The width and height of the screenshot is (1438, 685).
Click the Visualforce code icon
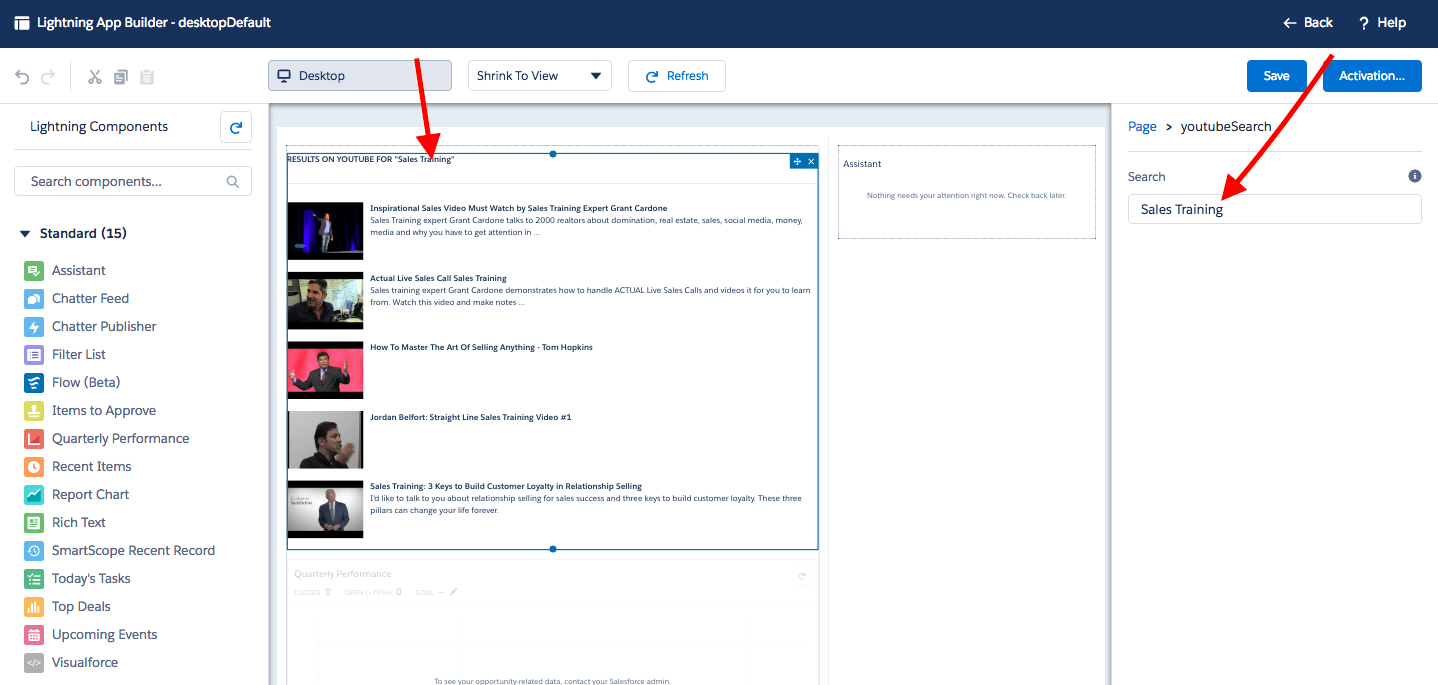34,662
